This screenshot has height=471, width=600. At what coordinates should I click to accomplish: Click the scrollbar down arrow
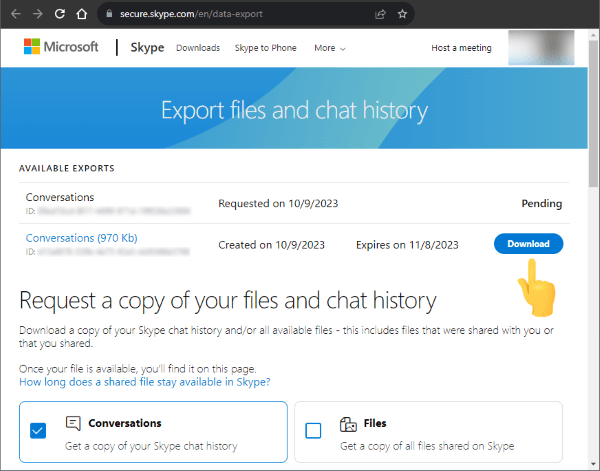tap(593, 465)
